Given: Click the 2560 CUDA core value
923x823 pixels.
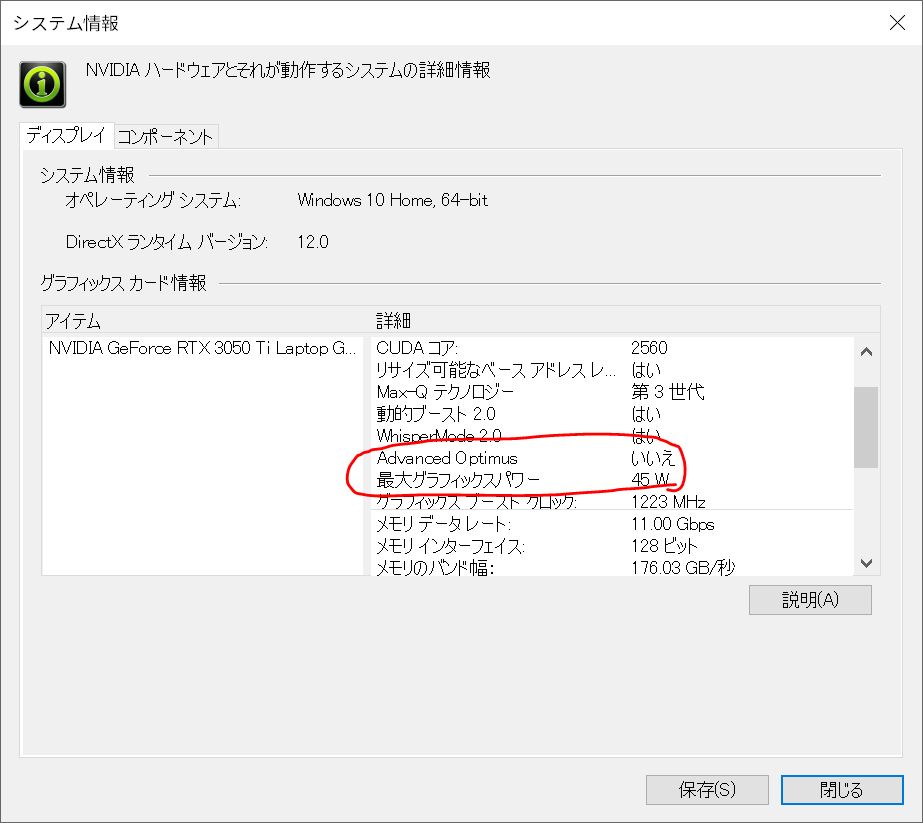Looking at the screenshot, I should pos(649,348).
